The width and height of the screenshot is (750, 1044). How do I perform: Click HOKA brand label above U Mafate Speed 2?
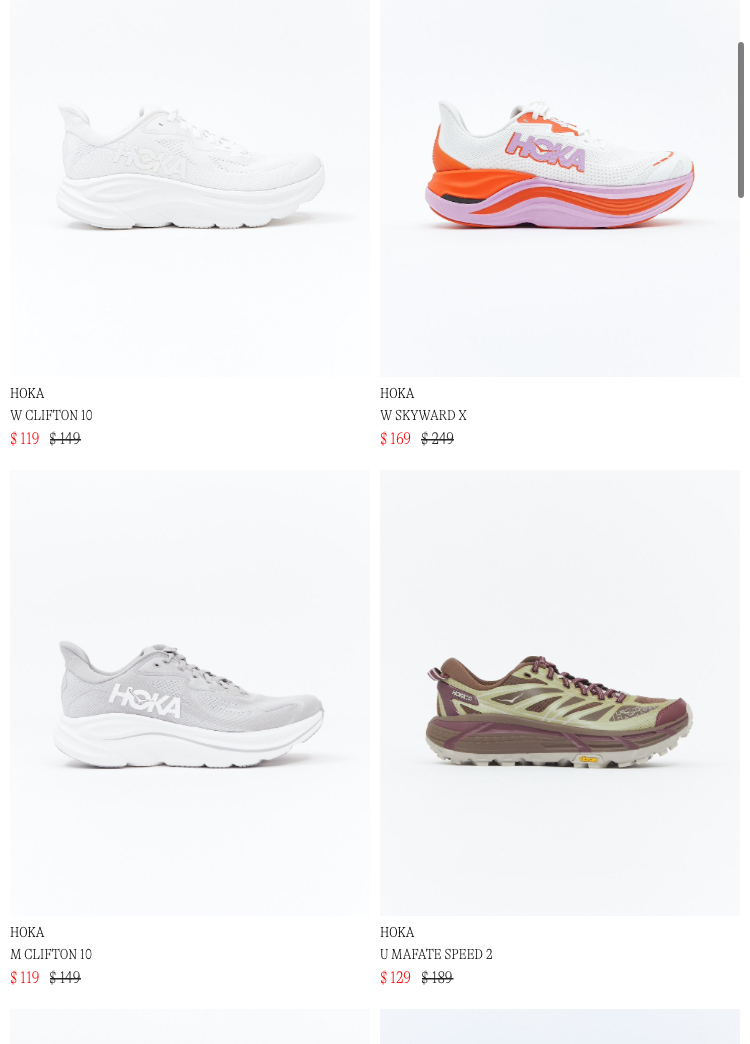pyautogui.click(x=397, y=932)
